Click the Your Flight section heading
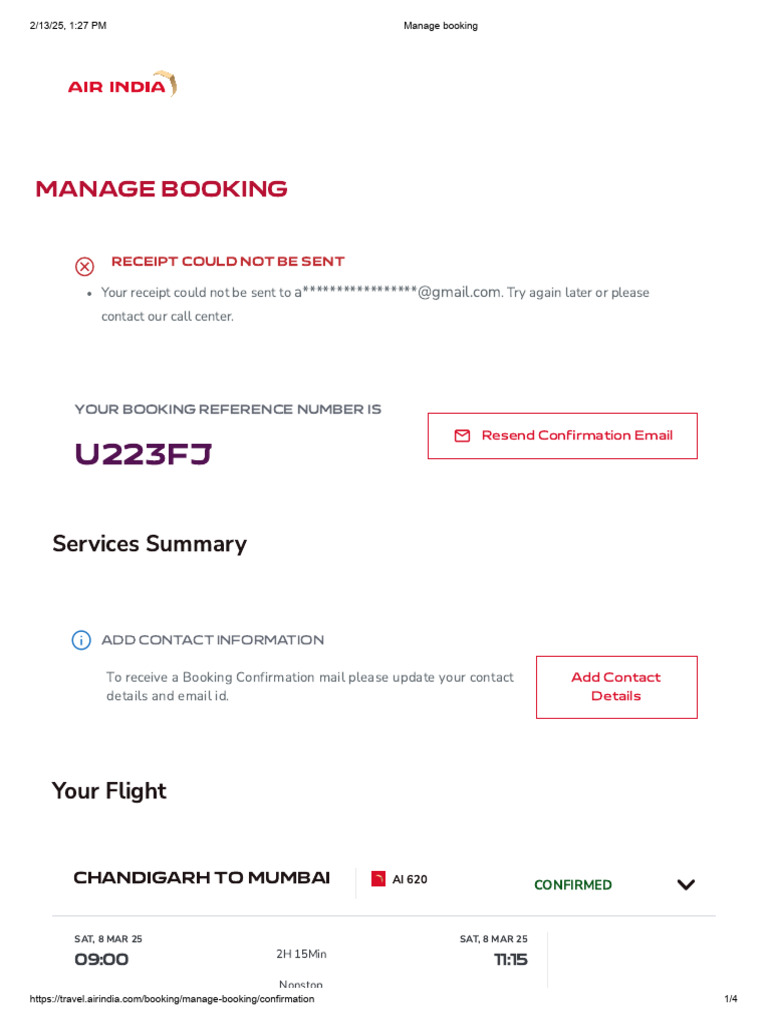768x1024 pixels. tap(109, 791)
